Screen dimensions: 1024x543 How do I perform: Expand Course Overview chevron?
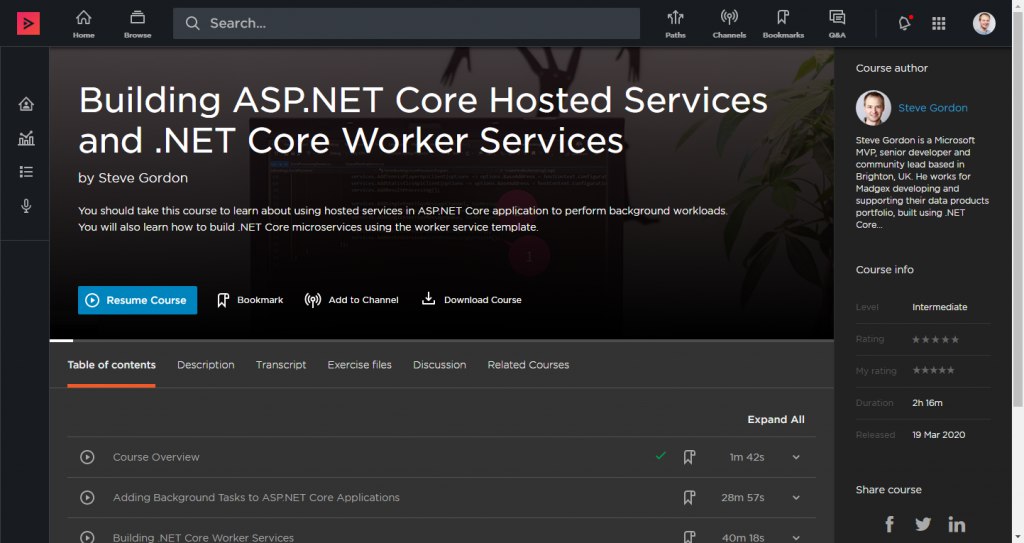click(x=796, y=457)
